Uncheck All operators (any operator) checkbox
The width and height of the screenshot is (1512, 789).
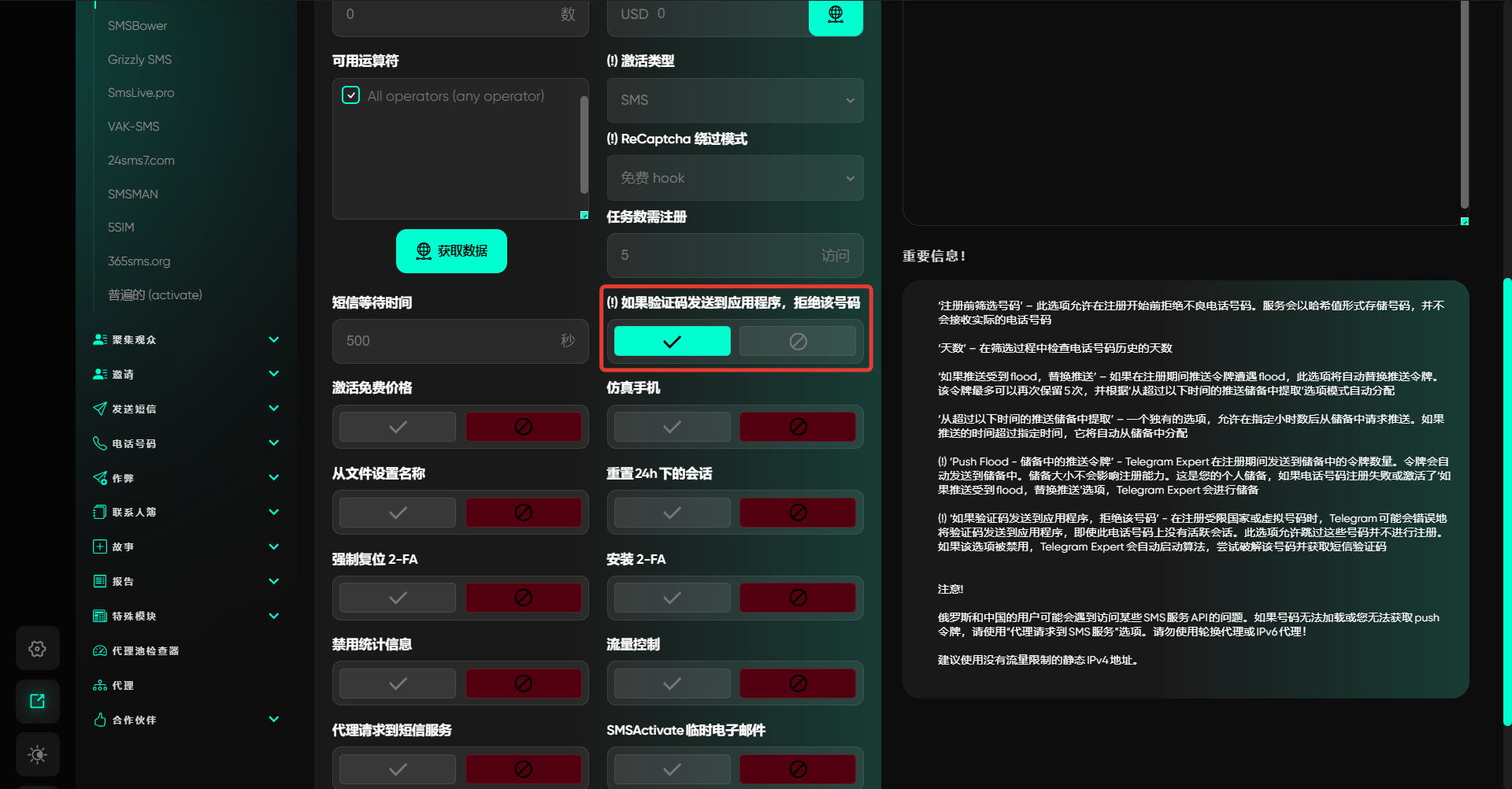tap(351, 96)
